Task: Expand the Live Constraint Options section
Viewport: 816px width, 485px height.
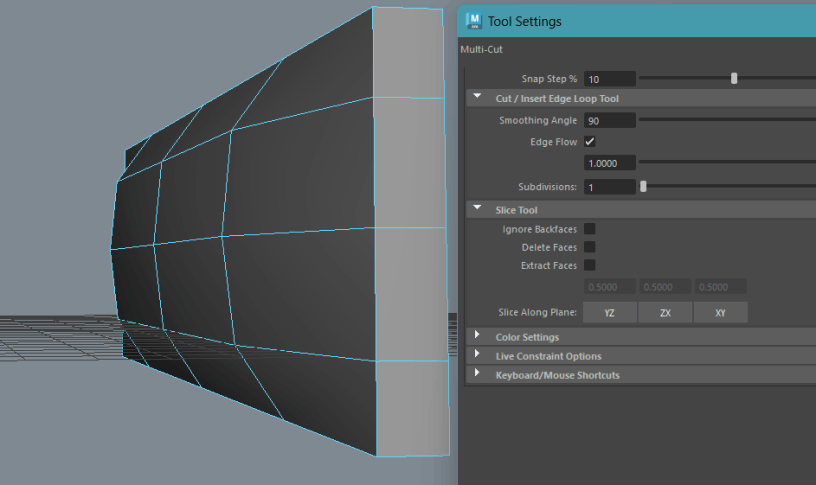Action: point(477,355)
